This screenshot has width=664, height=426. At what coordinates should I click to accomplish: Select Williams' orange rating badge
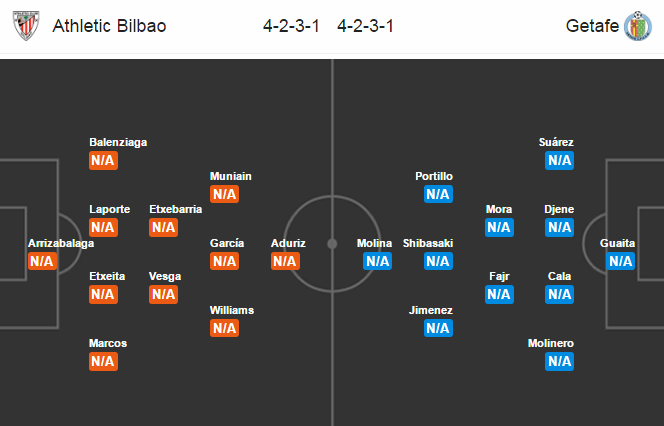tap(224, 328)
